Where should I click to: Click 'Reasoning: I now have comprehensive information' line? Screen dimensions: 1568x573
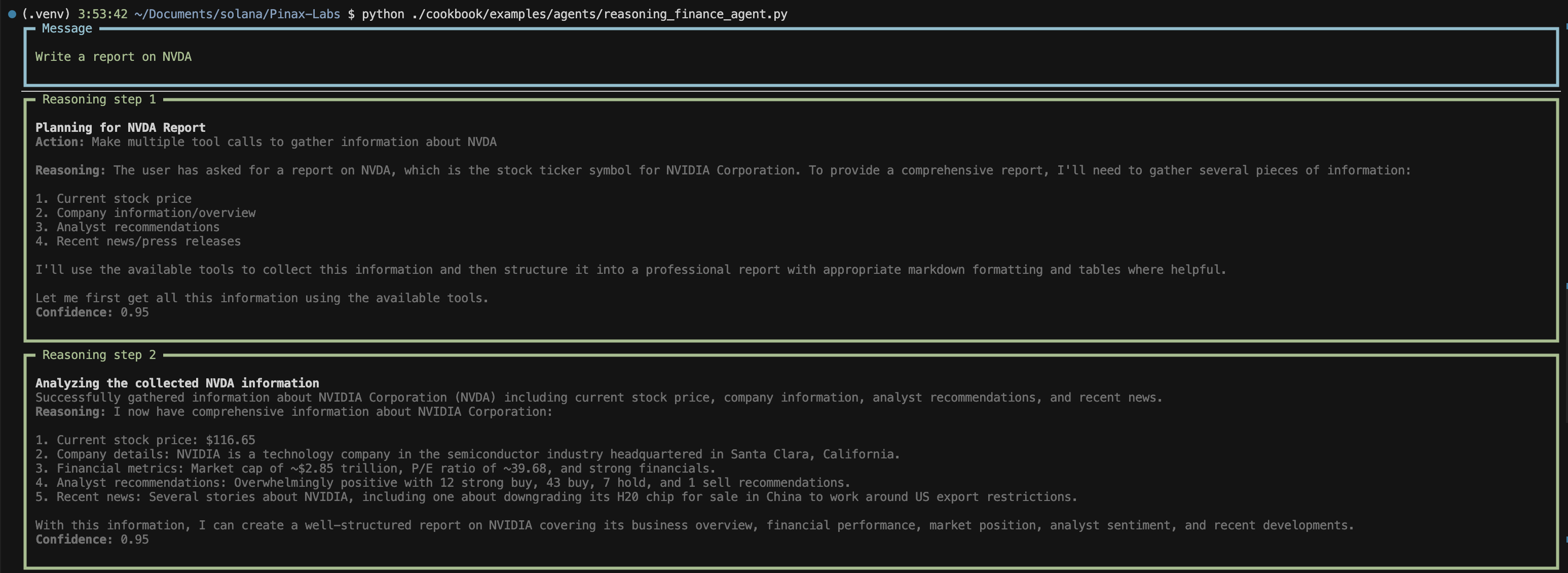click(x=294, y=412)
